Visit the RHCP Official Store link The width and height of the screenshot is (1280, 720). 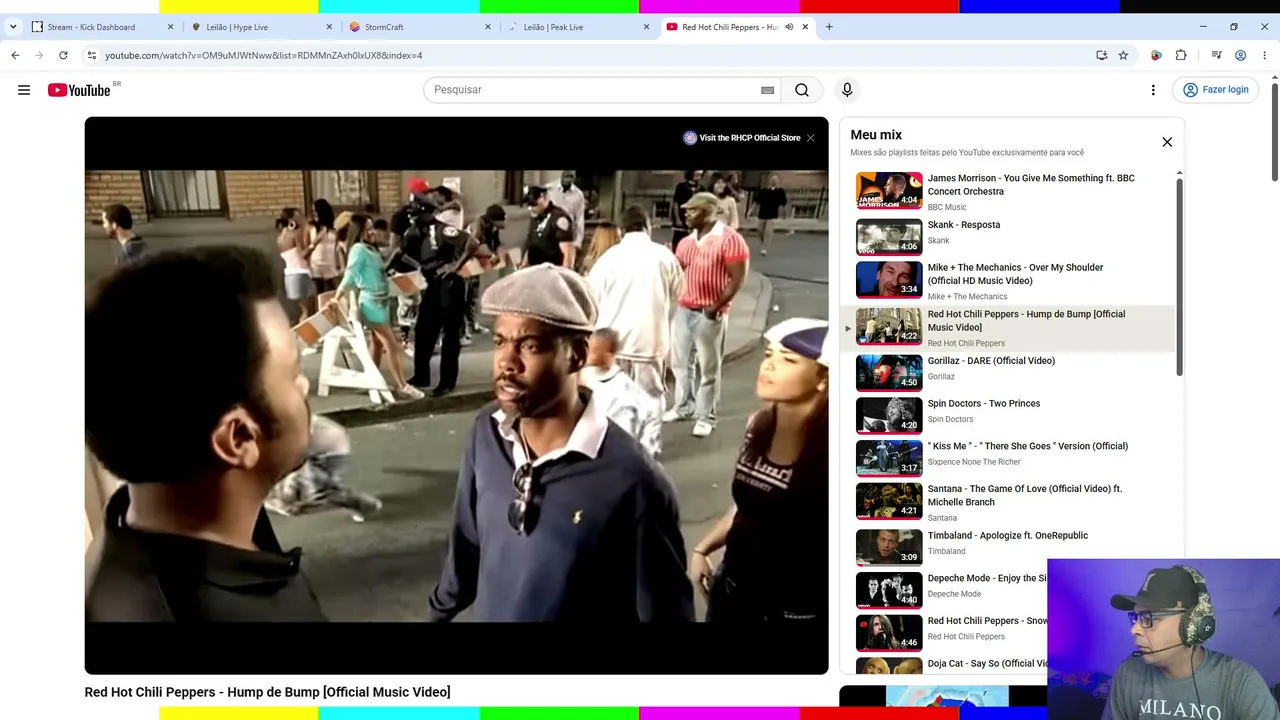(x=742, y=138)
